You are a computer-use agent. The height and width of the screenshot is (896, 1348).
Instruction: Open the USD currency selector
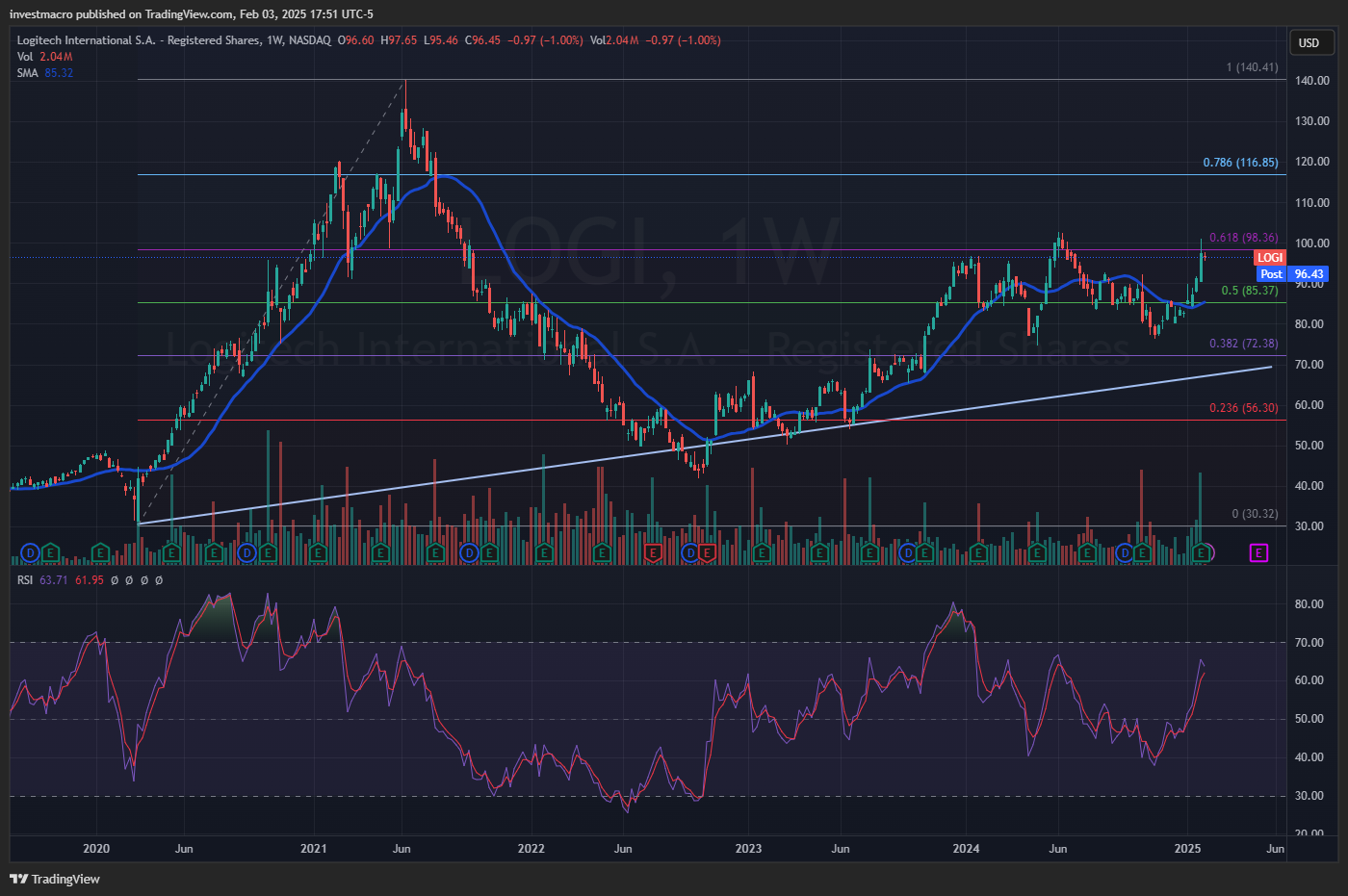pos(1309,42)
